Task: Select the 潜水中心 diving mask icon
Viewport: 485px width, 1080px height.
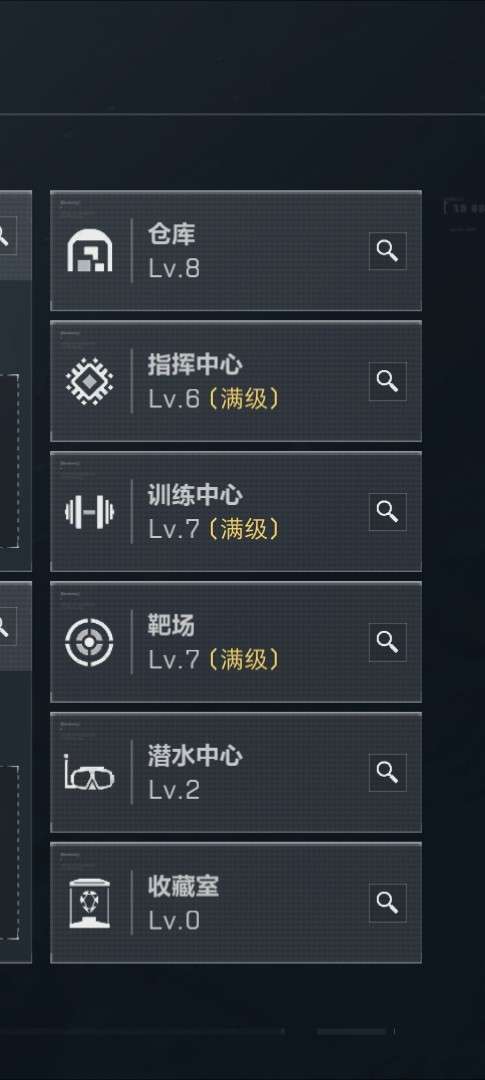Action: point(90,773)
